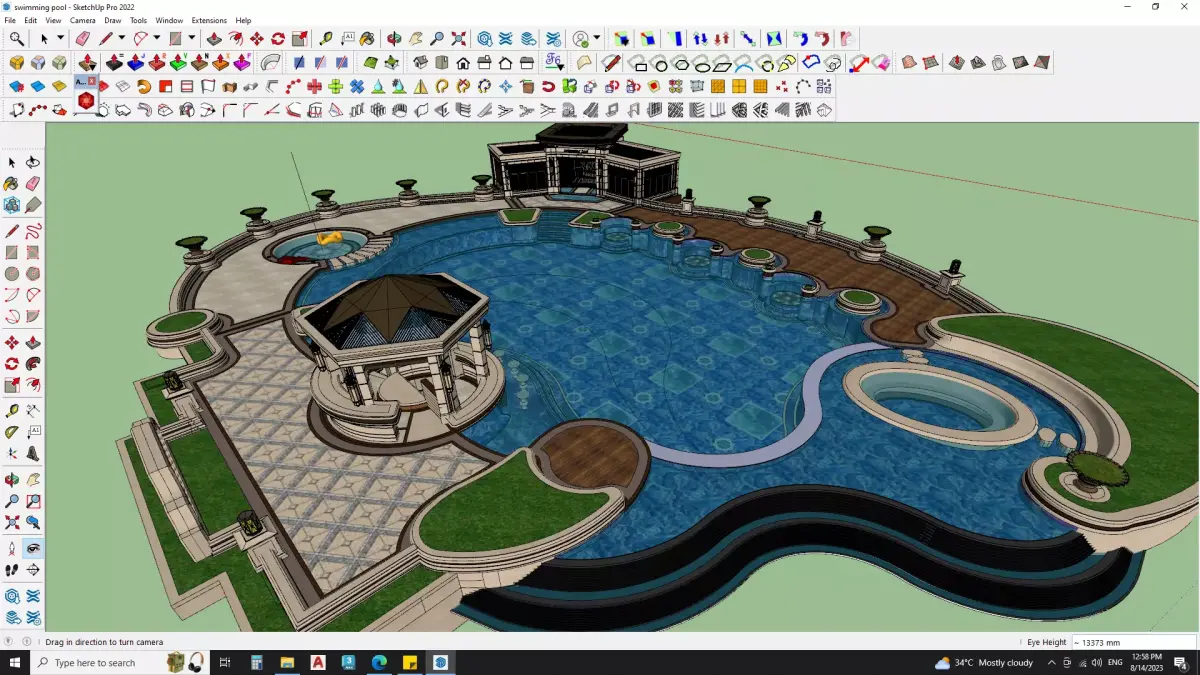The height and width of the screenshot is (675, 1200).
Task: Select Eraser on Surface pink tool
Action: 880,63
